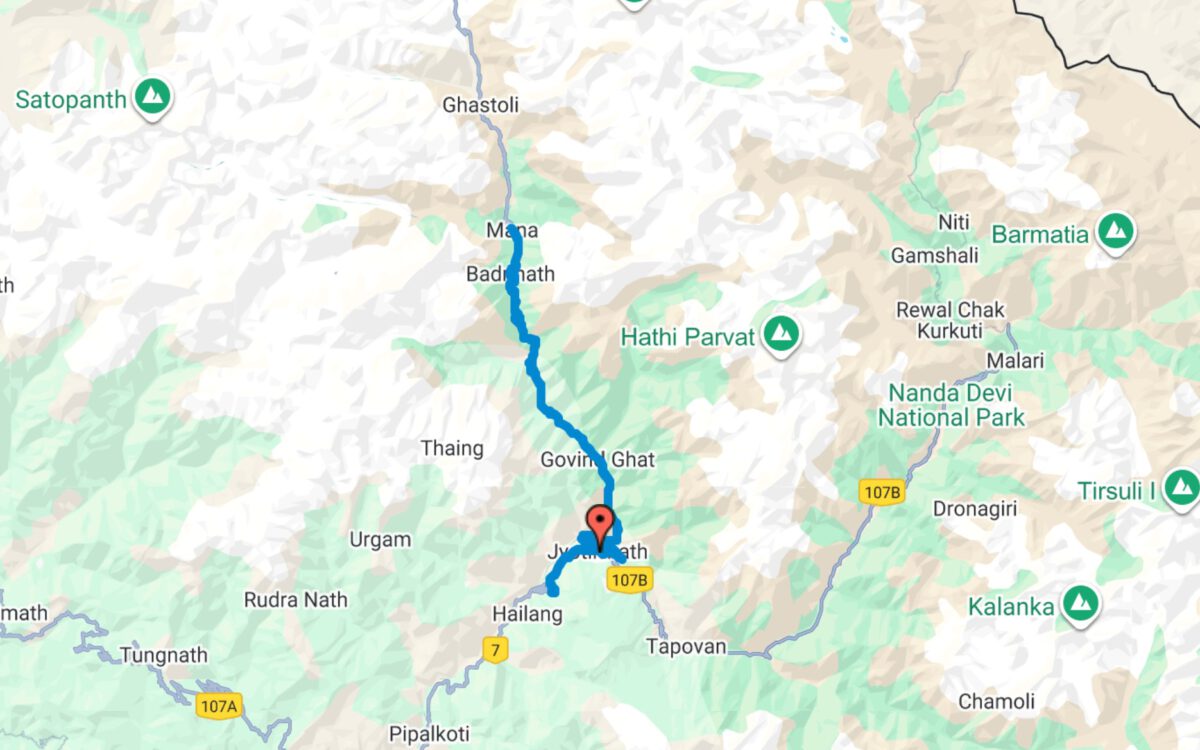Click the Nanda Devi National Park label

(952, 404)
